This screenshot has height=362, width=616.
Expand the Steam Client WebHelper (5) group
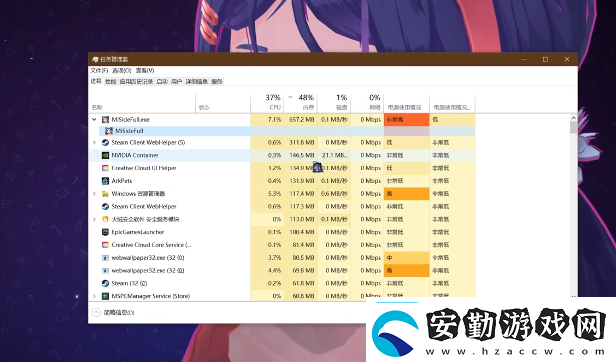tap(94, 142)
